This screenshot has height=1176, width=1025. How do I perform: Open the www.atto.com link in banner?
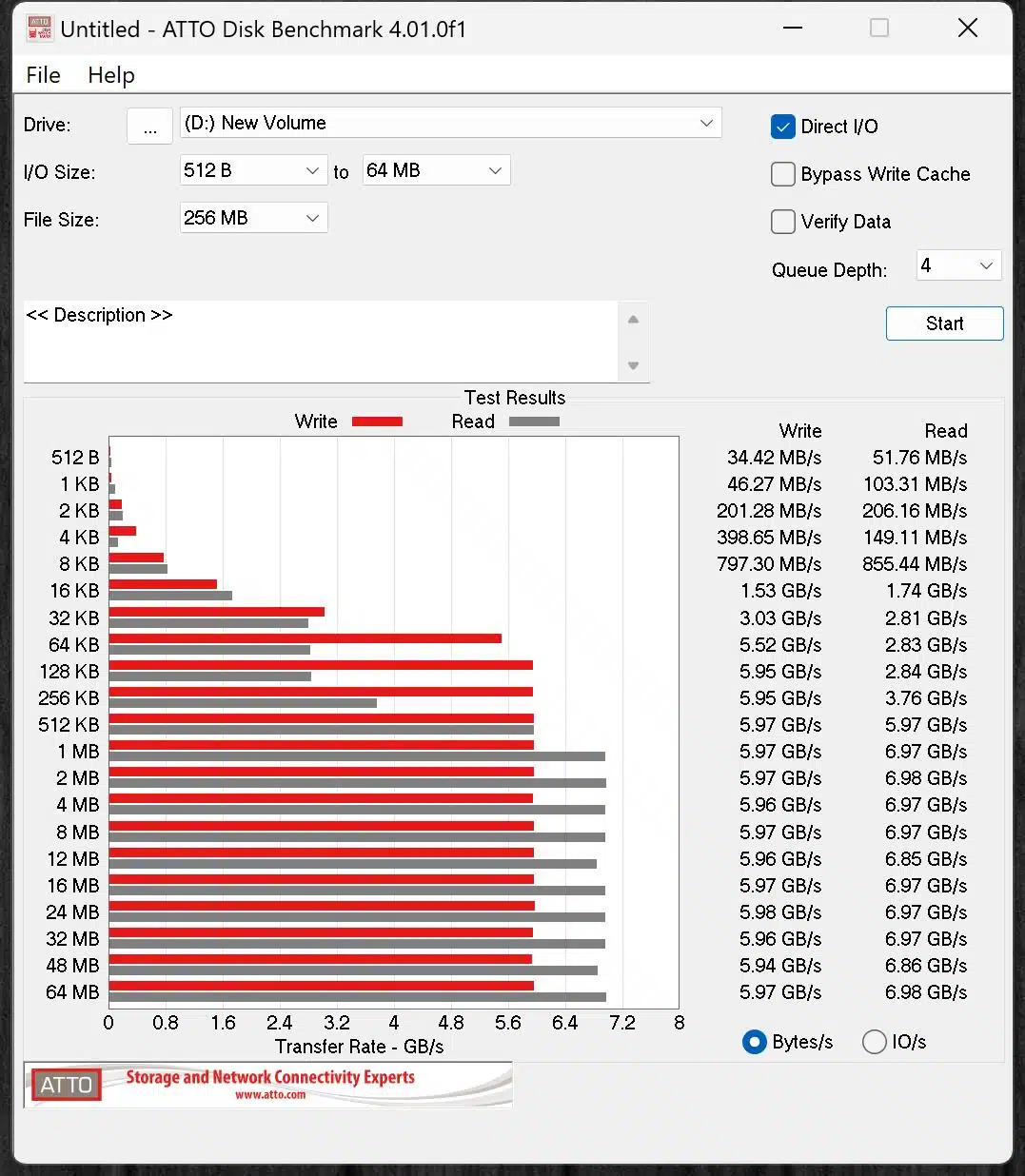(x=270, y=1095)
